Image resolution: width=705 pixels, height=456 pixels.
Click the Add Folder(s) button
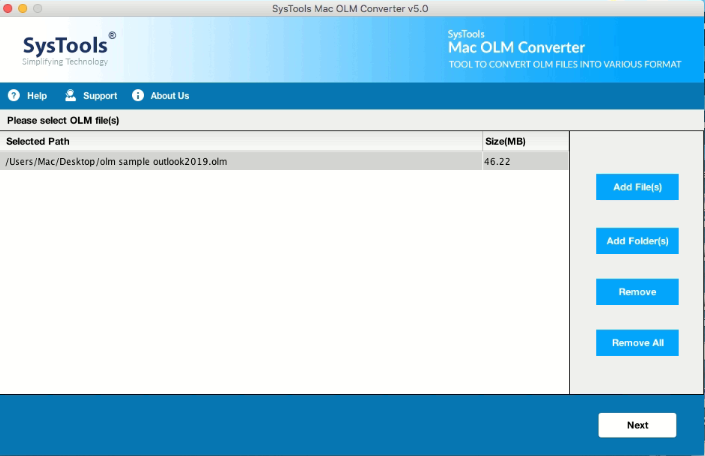tap(637, 241)
